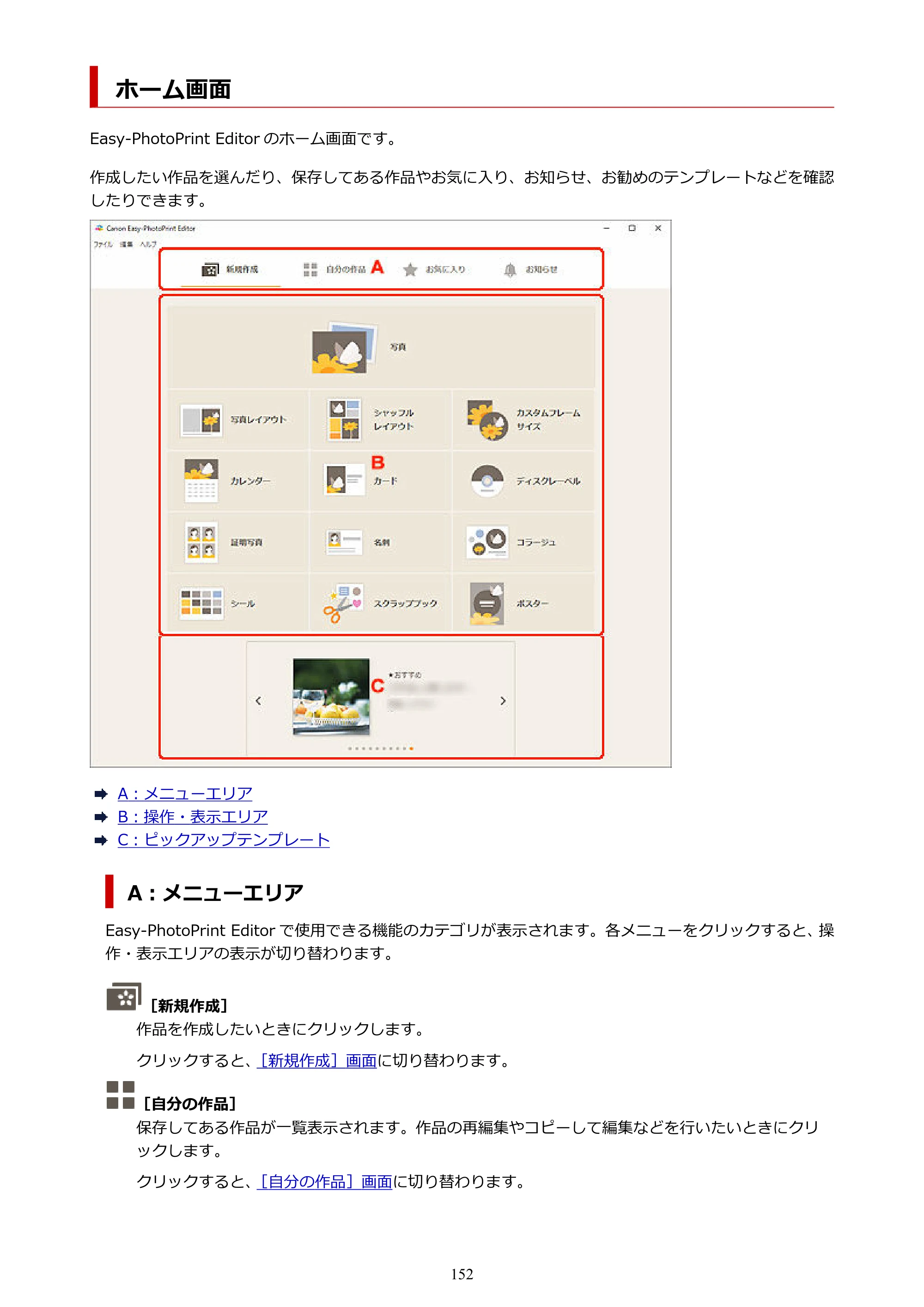The image size is (924, 1307).
Task: Select the 名刺 business card icon
Action: point(345,542)
